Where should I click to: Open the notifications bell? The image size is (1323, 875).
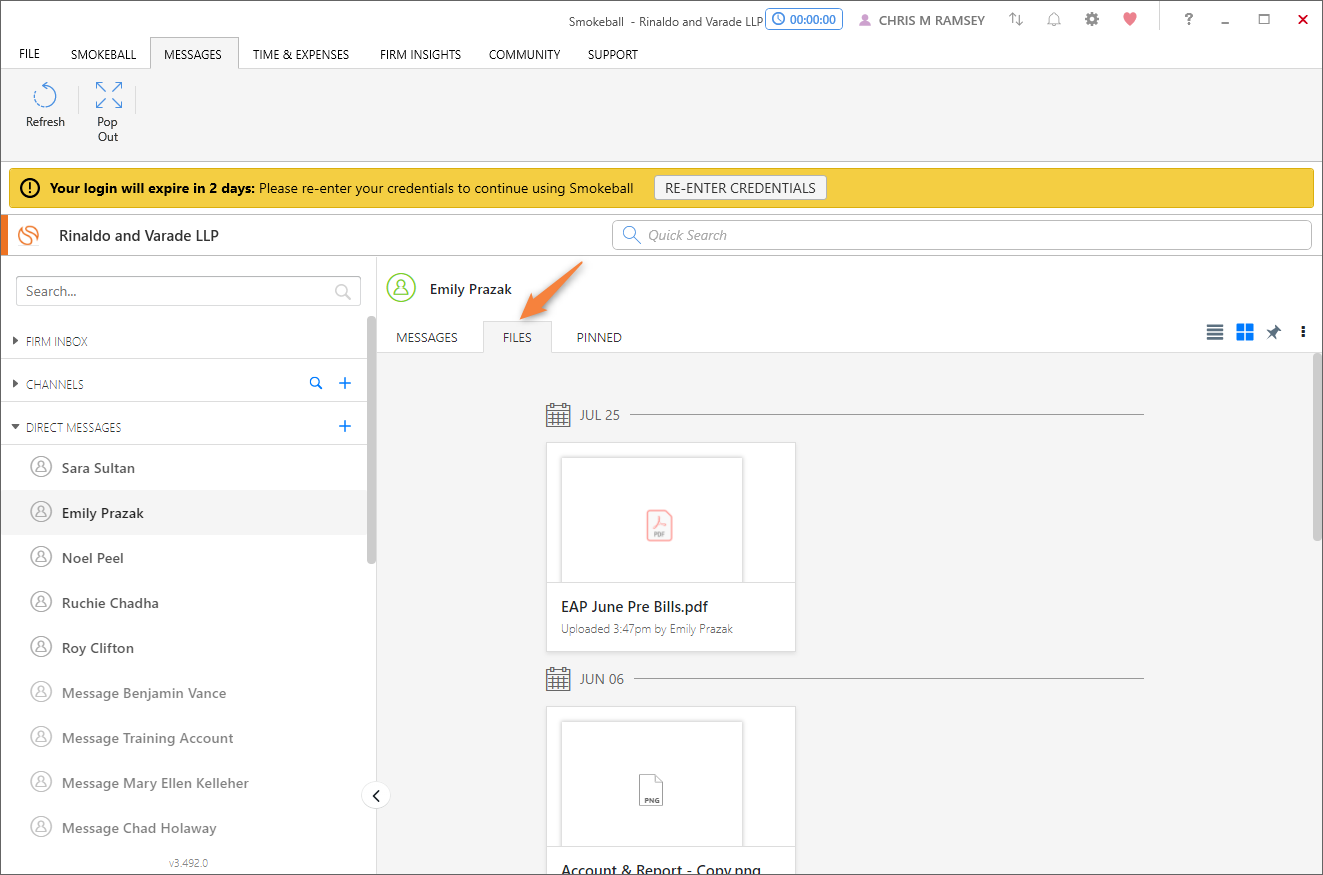click(x=1054, y=20)
